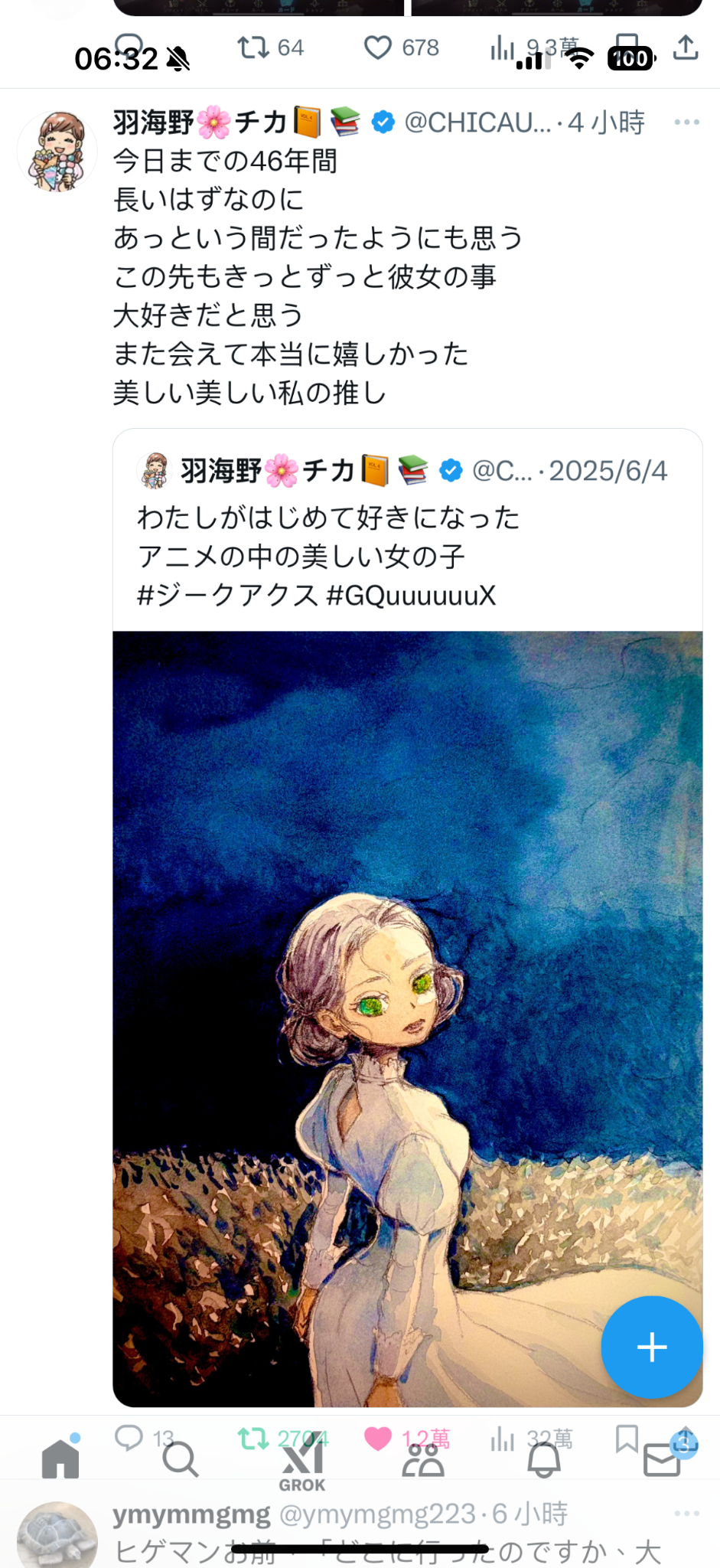This screenshot has height=1568, width=720.
Task: Open ymymmgmg's turtle avatar
Action: (x=57, y=1535)
